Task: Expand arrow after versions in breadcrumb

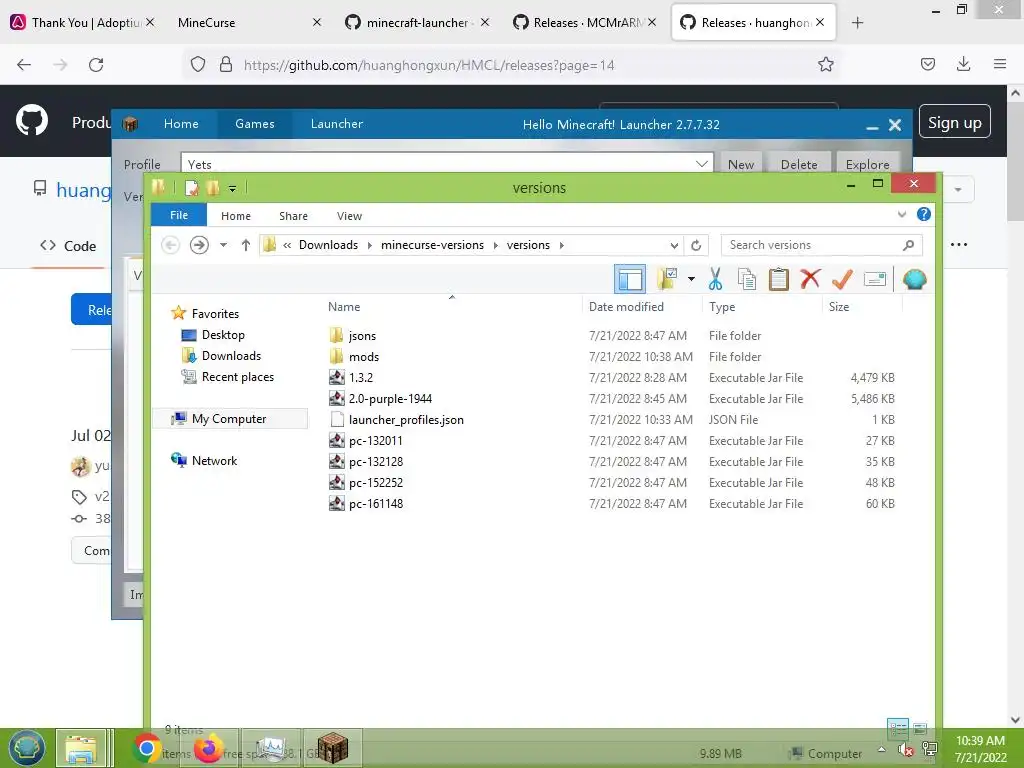Action: (x=562, y=246)
